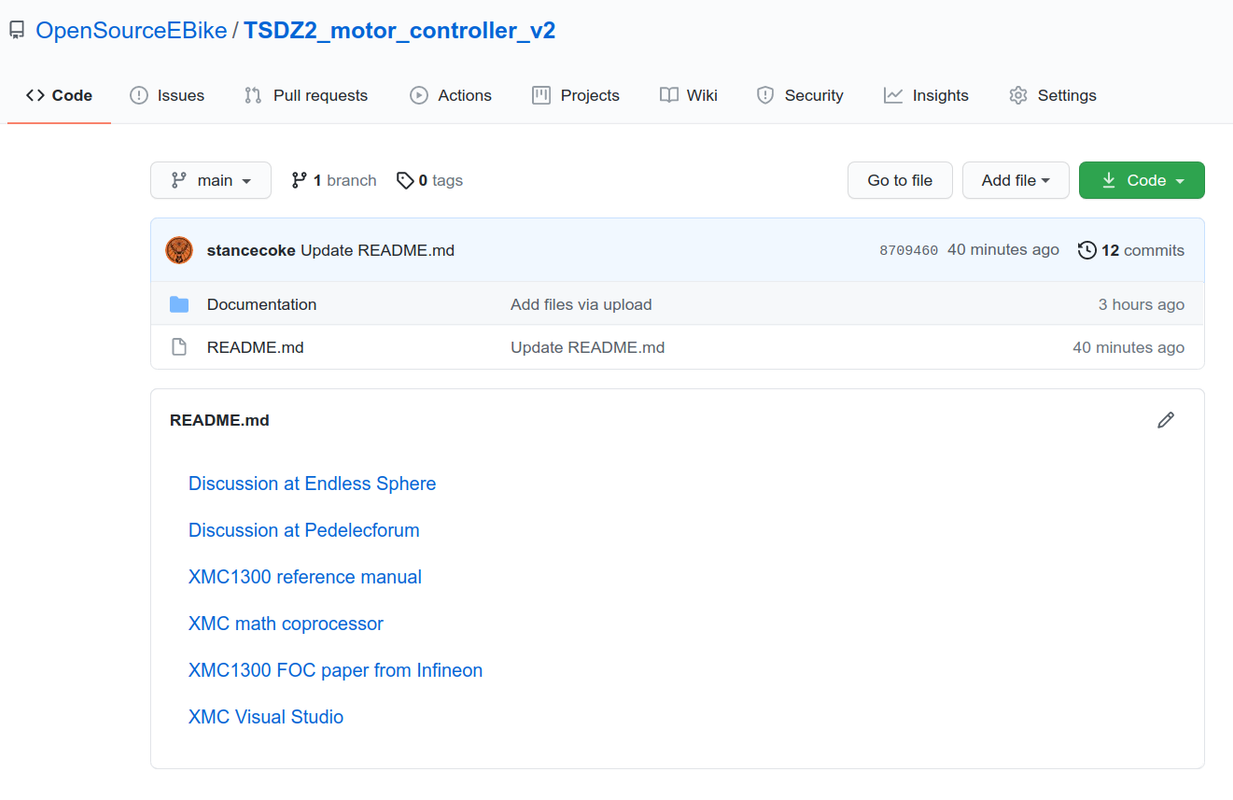Open the repository Settings tab
The image size is (1233, 800).
[x=1053, y=95]
